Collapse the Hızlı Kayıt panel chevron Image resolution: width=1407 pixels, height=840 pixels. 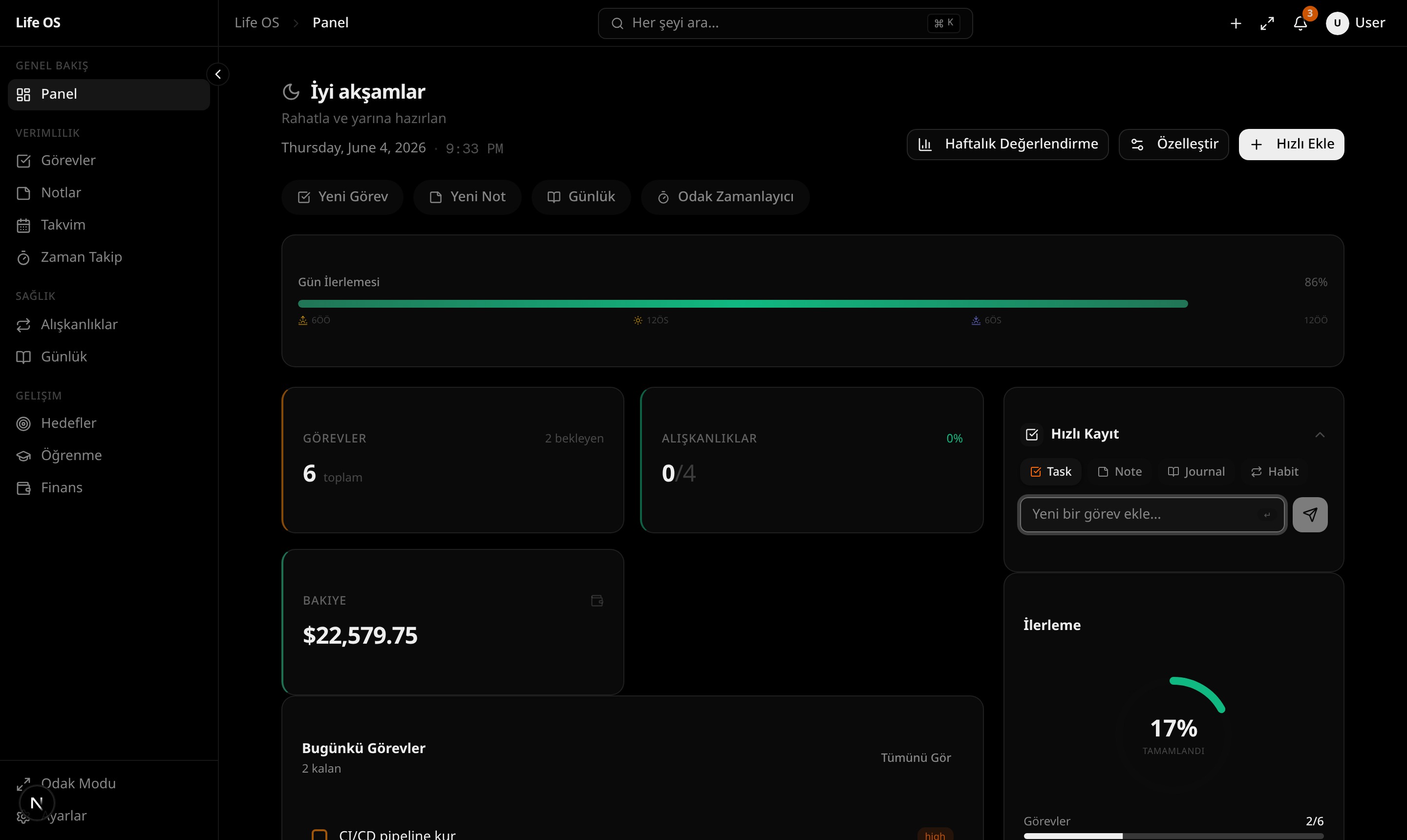(1320, 435)
